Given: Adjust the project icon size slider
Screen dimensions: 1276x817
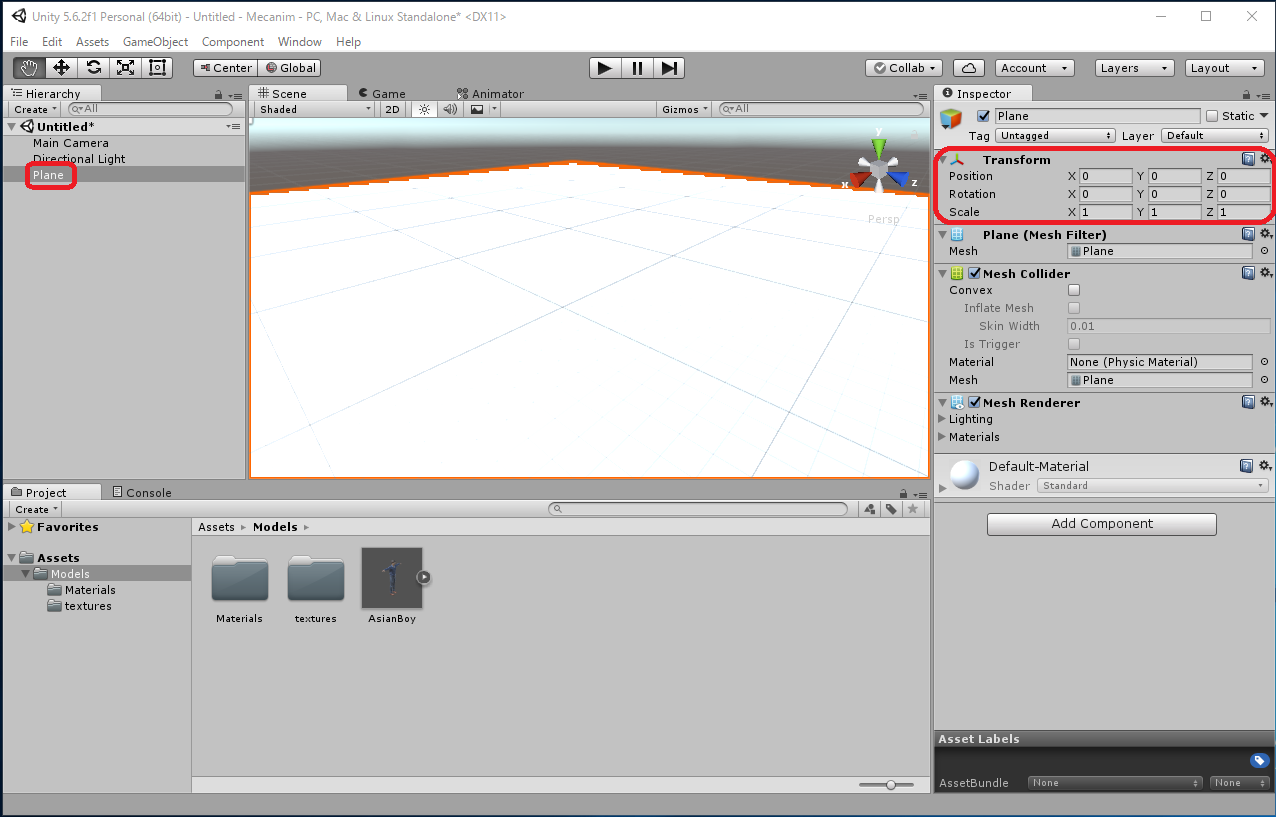Looking at the screenshot, I should 891,785.
